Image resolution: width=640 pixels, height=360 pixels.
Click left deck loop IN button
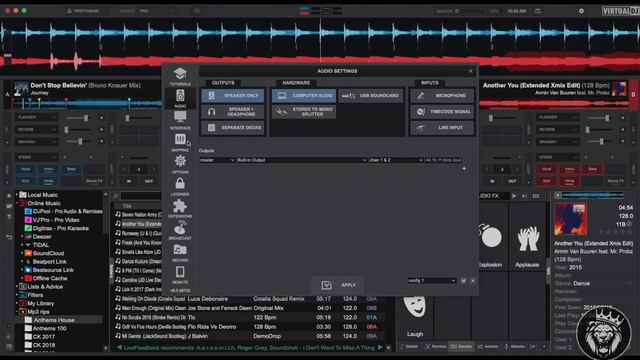(129, 181)
